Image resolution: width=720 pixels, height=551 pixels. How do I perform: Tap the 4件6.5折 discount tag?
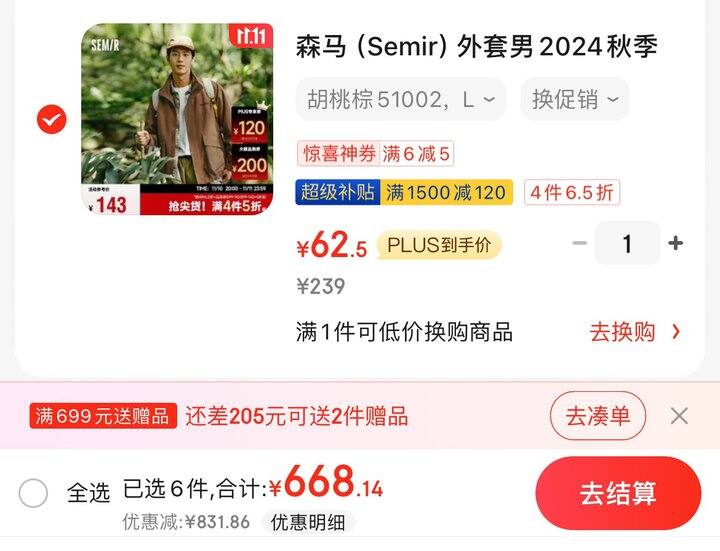coord(572,192)
